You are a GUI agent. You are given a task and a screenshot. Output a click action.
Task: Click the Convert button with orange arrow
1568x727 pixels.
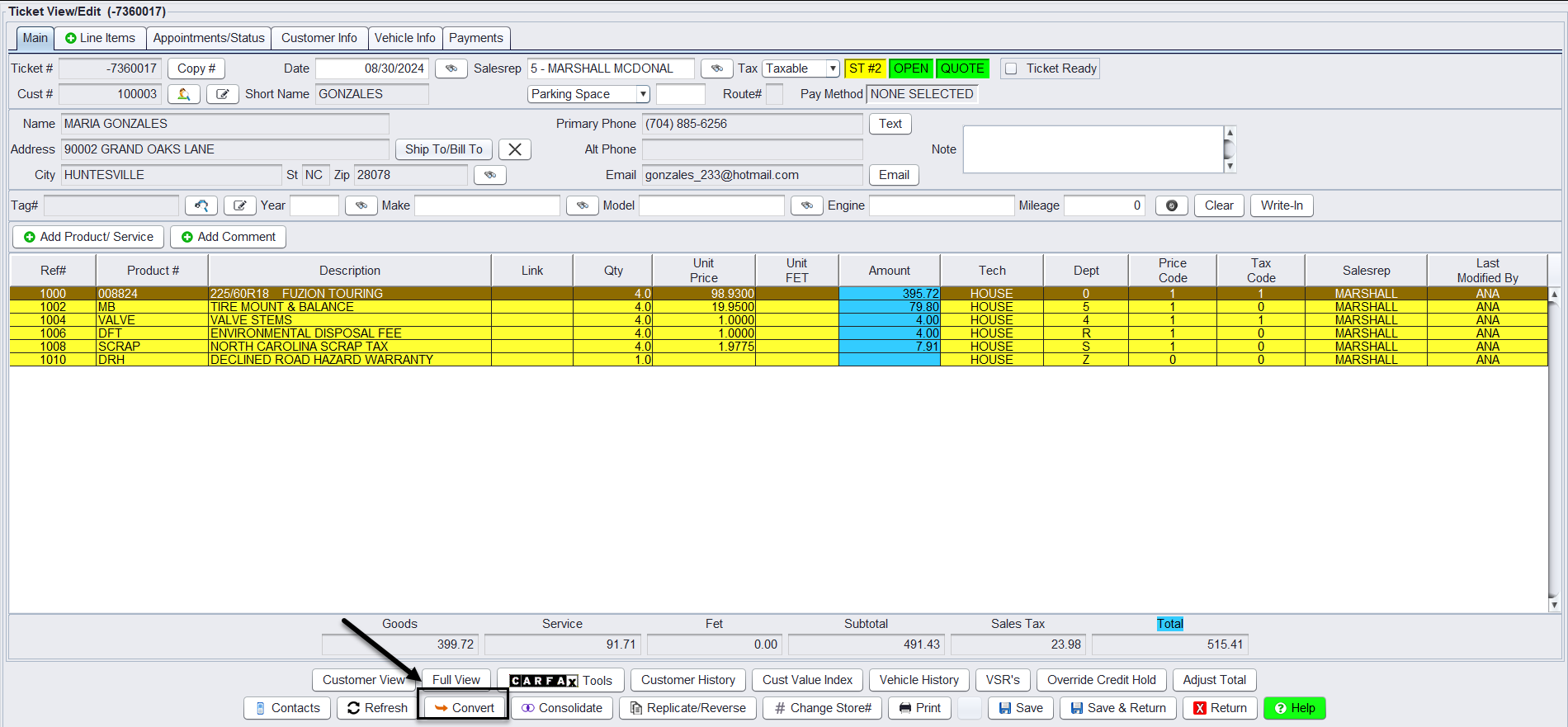[464, 708]
